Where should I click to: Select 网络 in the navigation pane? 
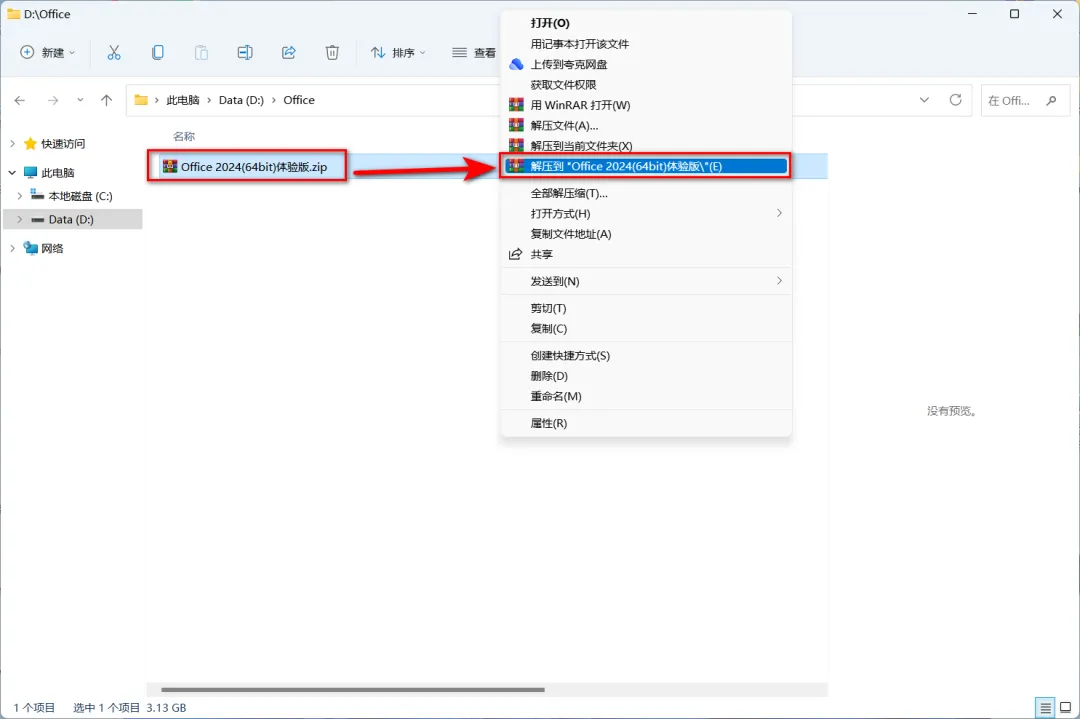coord(52,249)
